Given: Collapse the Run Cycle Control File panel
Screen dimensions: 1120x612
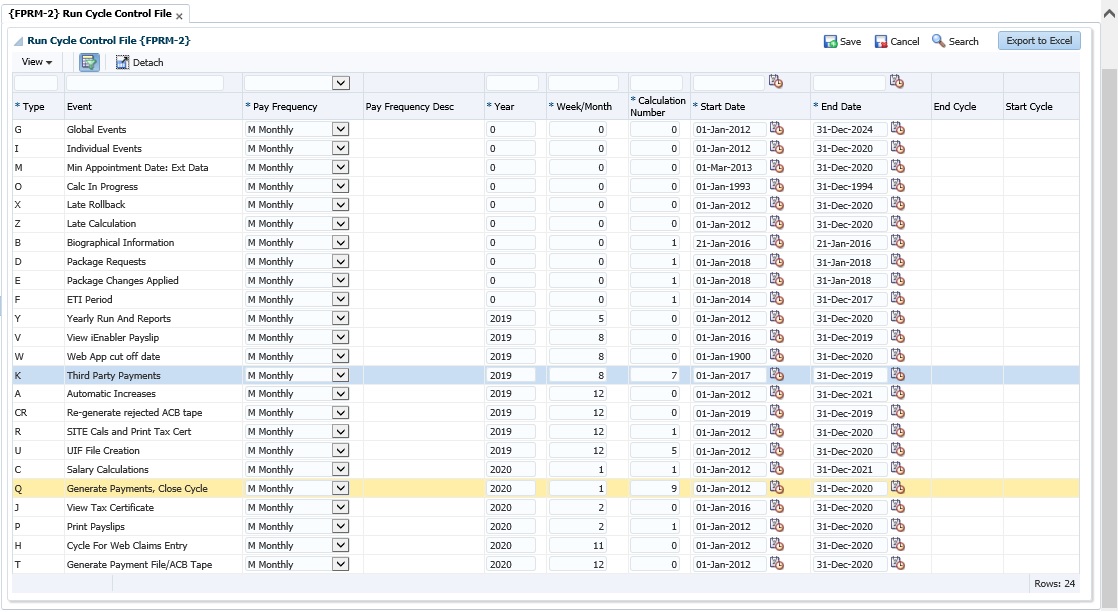Looking at the screenshot, I should (18, 42).
